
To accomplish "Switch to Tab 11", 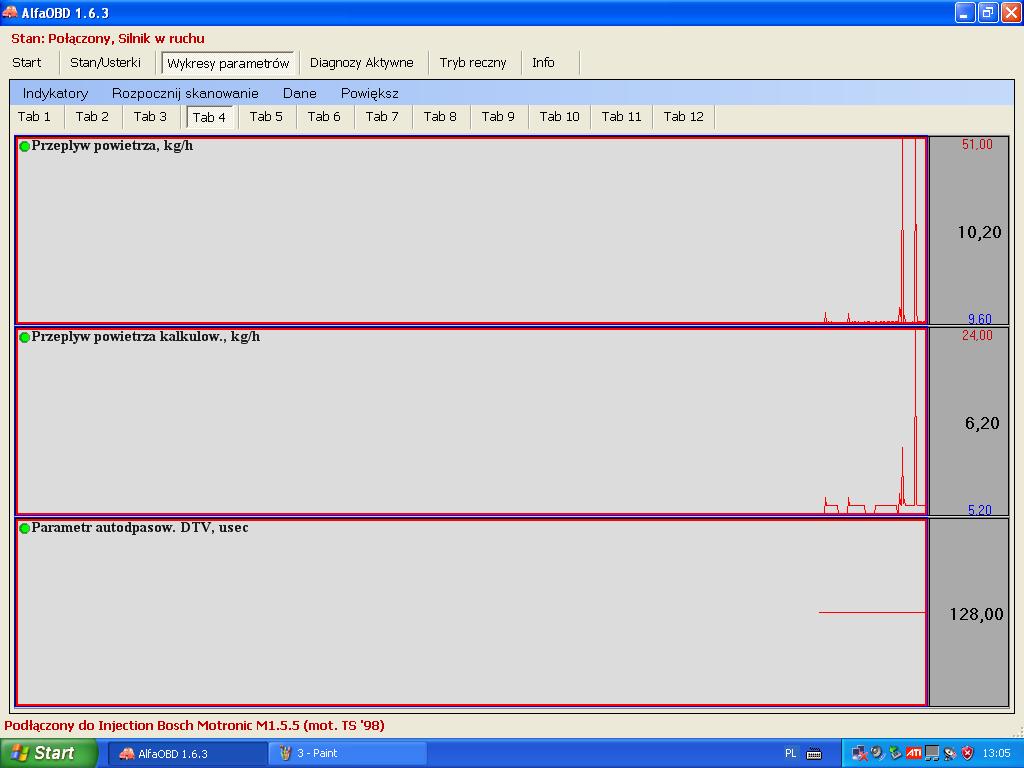I will pyautogui.click(x=621, y=117).
